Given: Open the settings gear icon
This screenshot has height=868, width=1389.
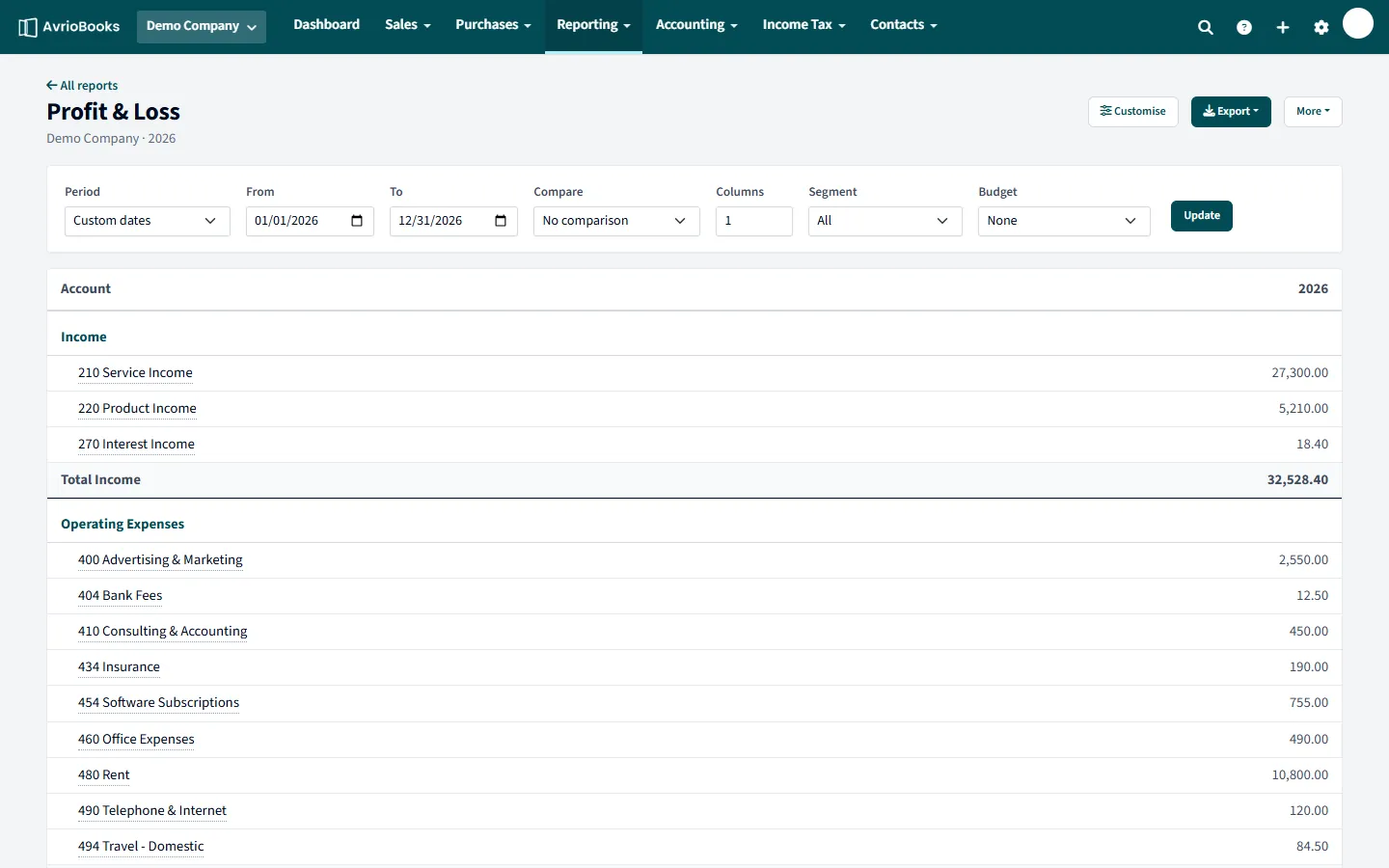Looking at the screenshot, I should tap(1321, 28).
